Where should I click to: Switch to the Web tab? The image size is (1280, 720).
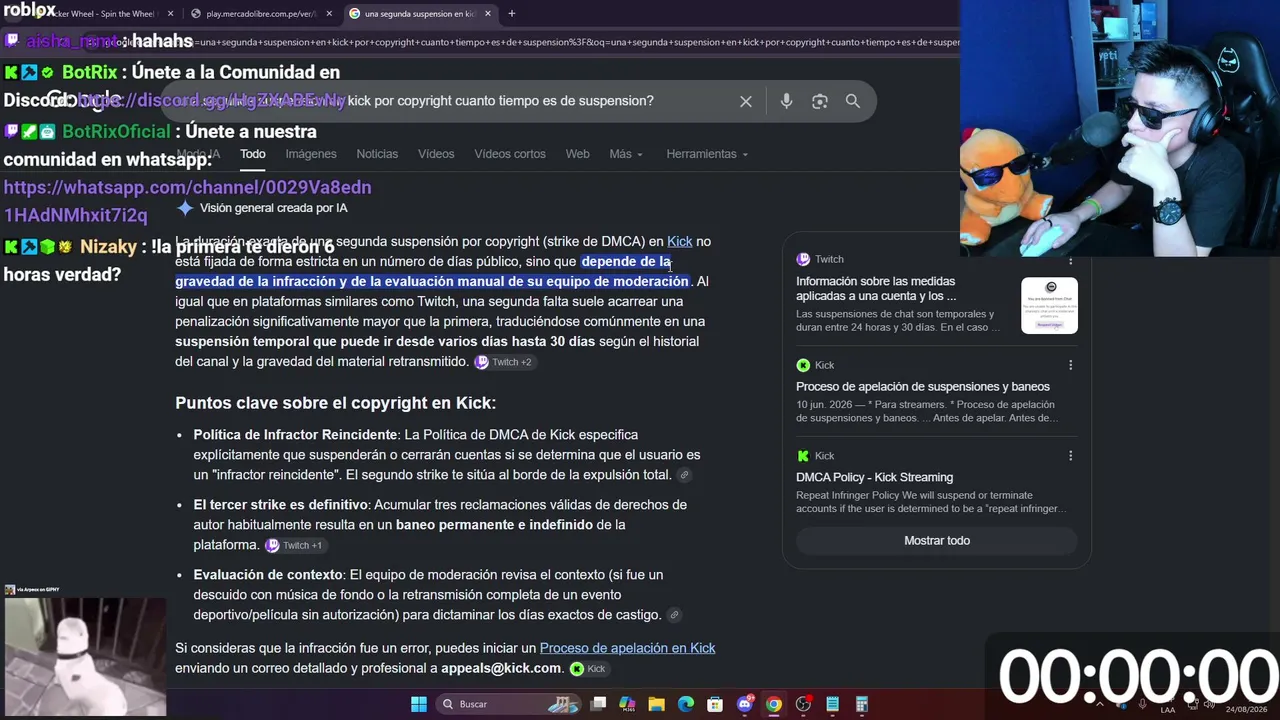tap(578, 154)
